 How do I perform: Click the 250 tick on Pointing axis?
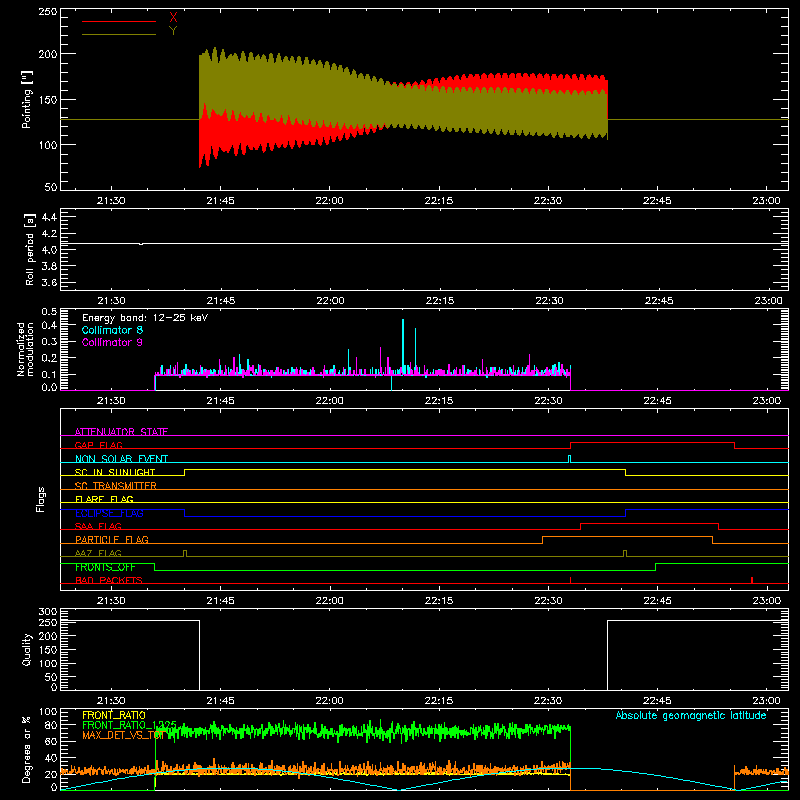coord(48,12)
